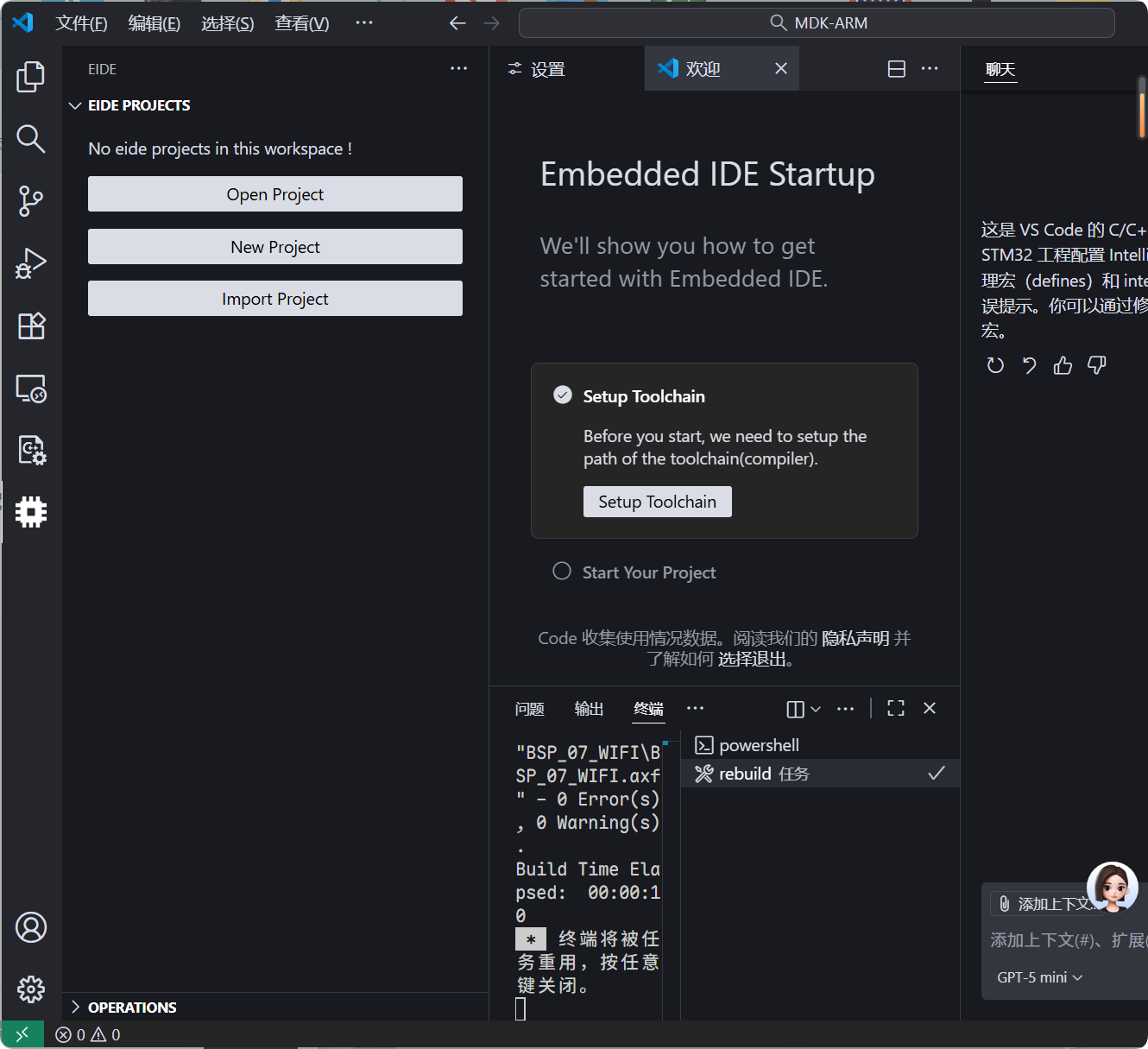Image resolution: width=1148 pixels, height=1049 pixels.
Task: Open the 隐私声明 link
Action: point(855,638)
